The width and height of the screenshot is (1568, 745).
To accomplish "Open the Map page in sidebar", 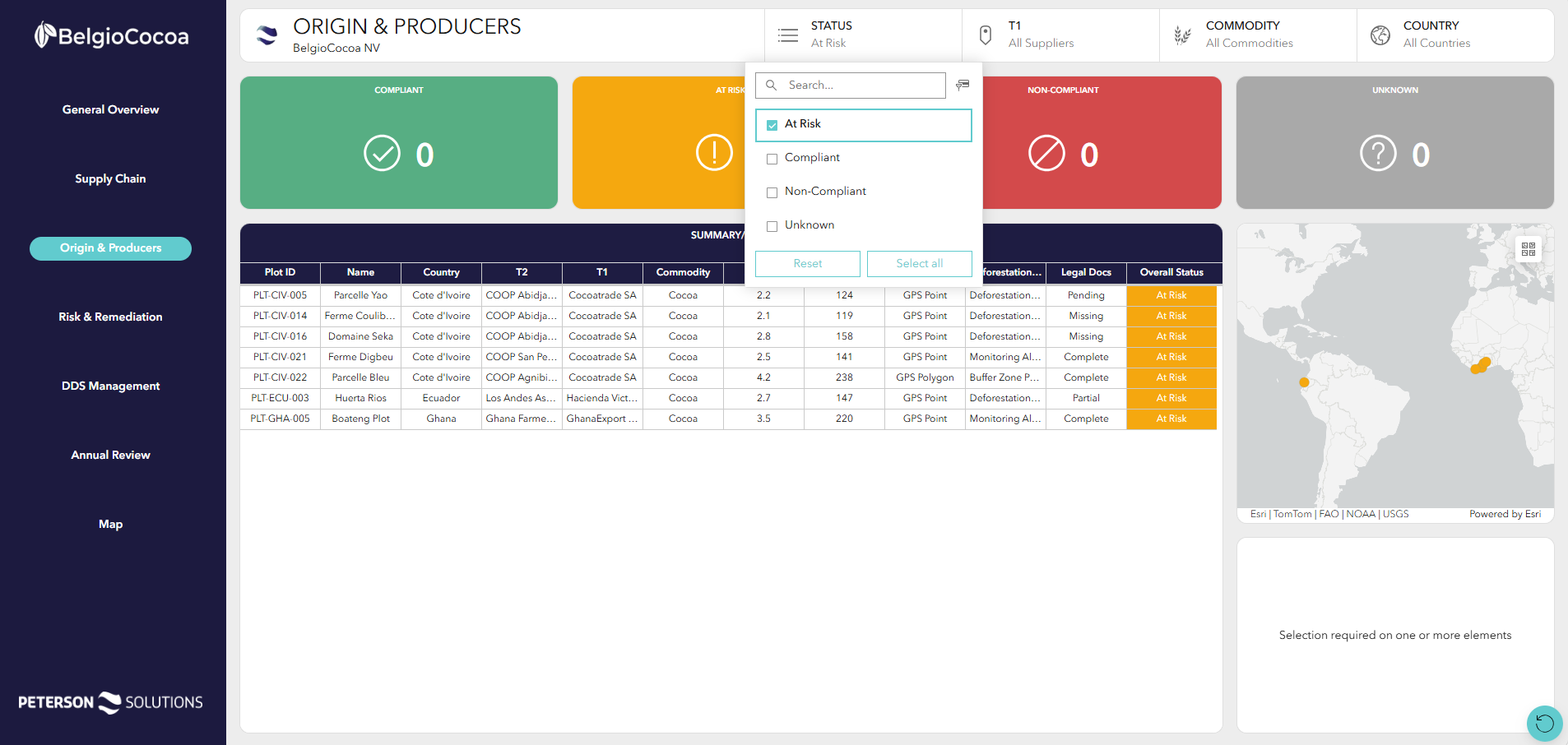I will [110, 524].
